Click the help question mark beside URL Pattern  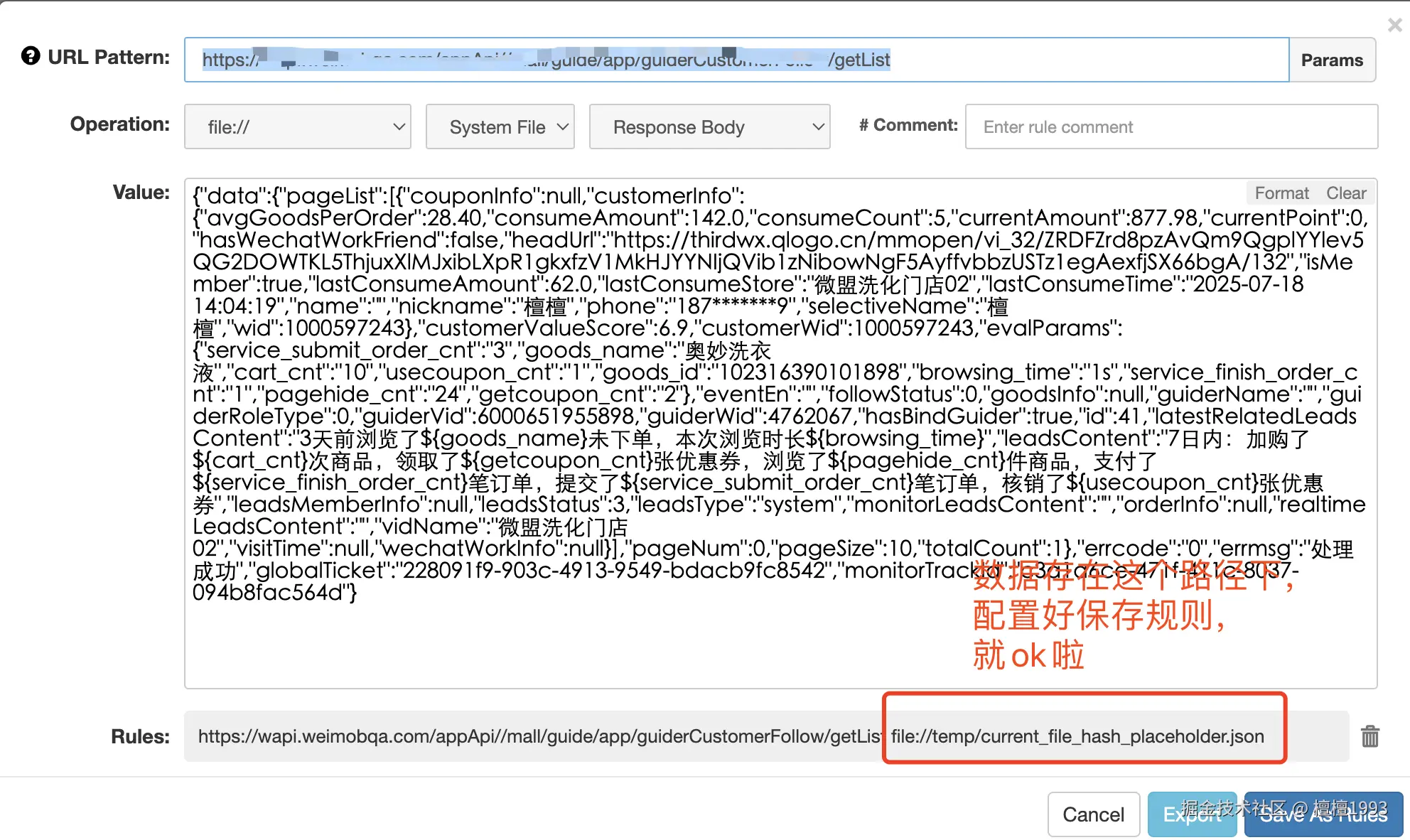coord(31,56)
